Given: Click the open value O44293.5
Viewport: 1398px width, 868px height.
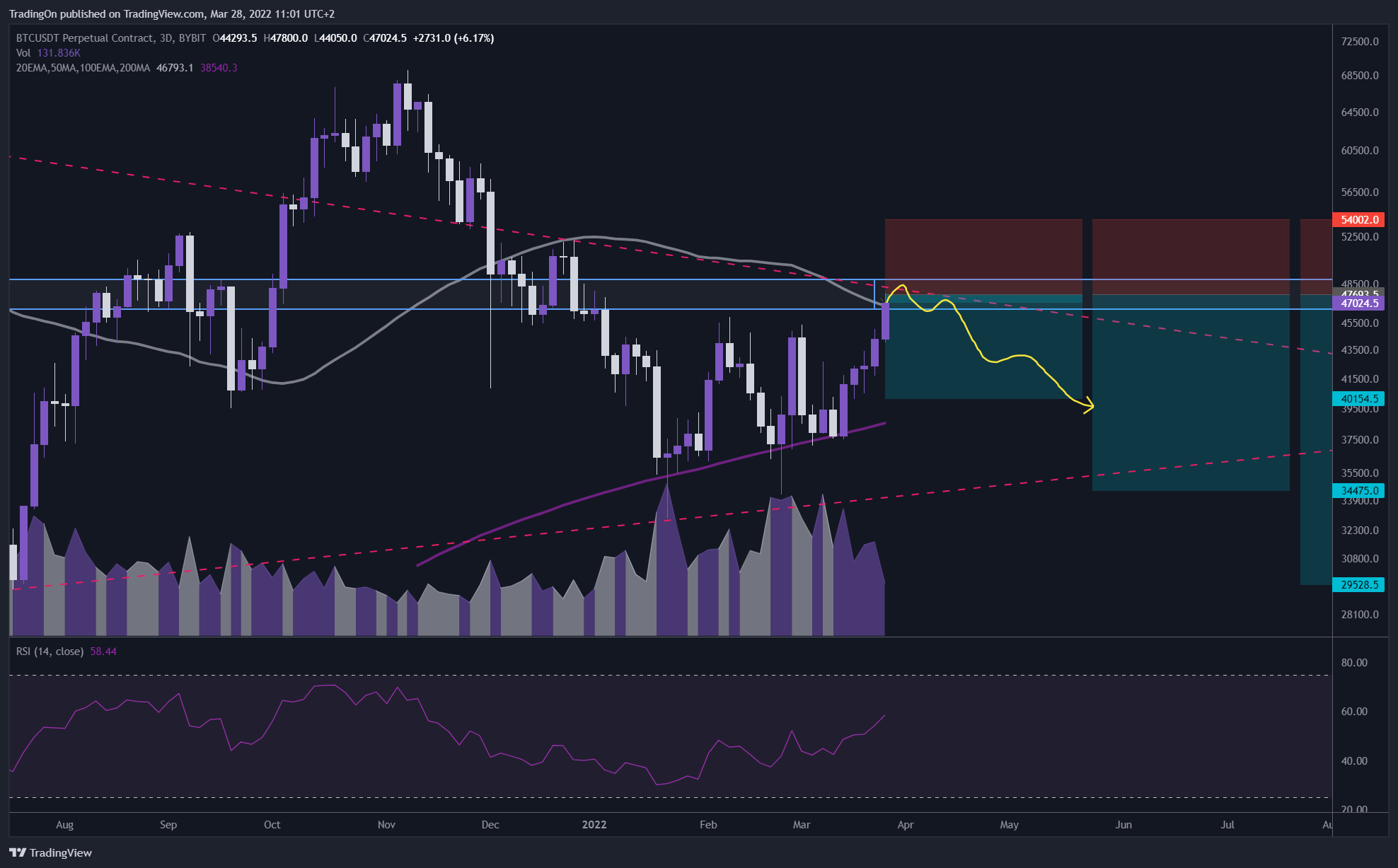Looking at the screenshot, I should click(235, 38).
